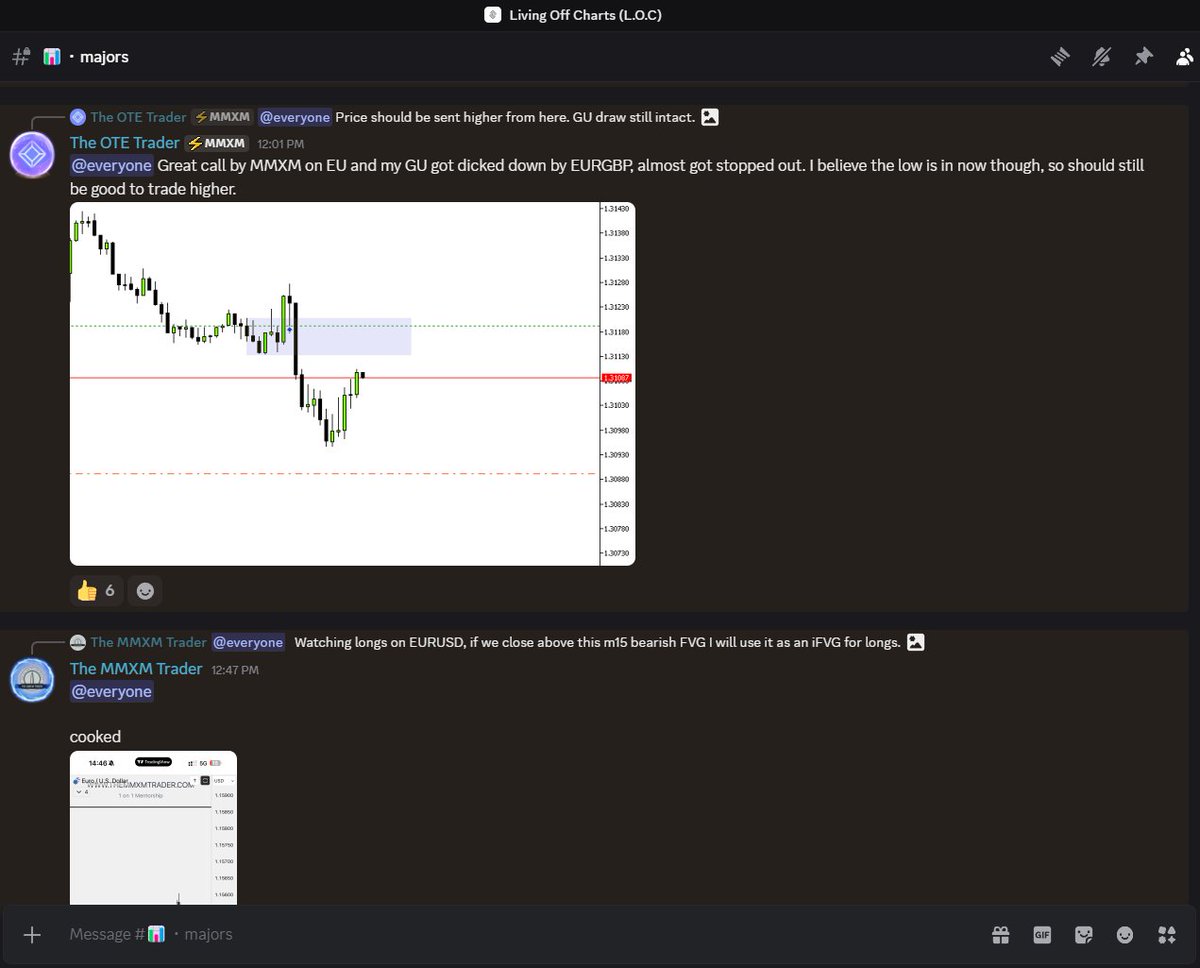Open the gift and boost menu

[1000, 934]
